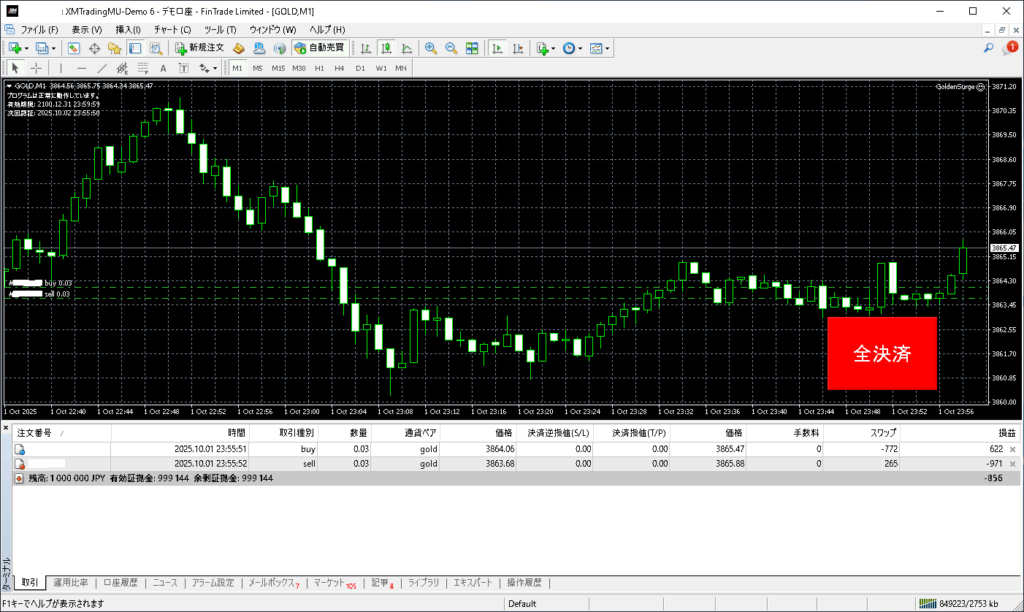Open the new chart dropdown arrow

click(x=27, y=48)
